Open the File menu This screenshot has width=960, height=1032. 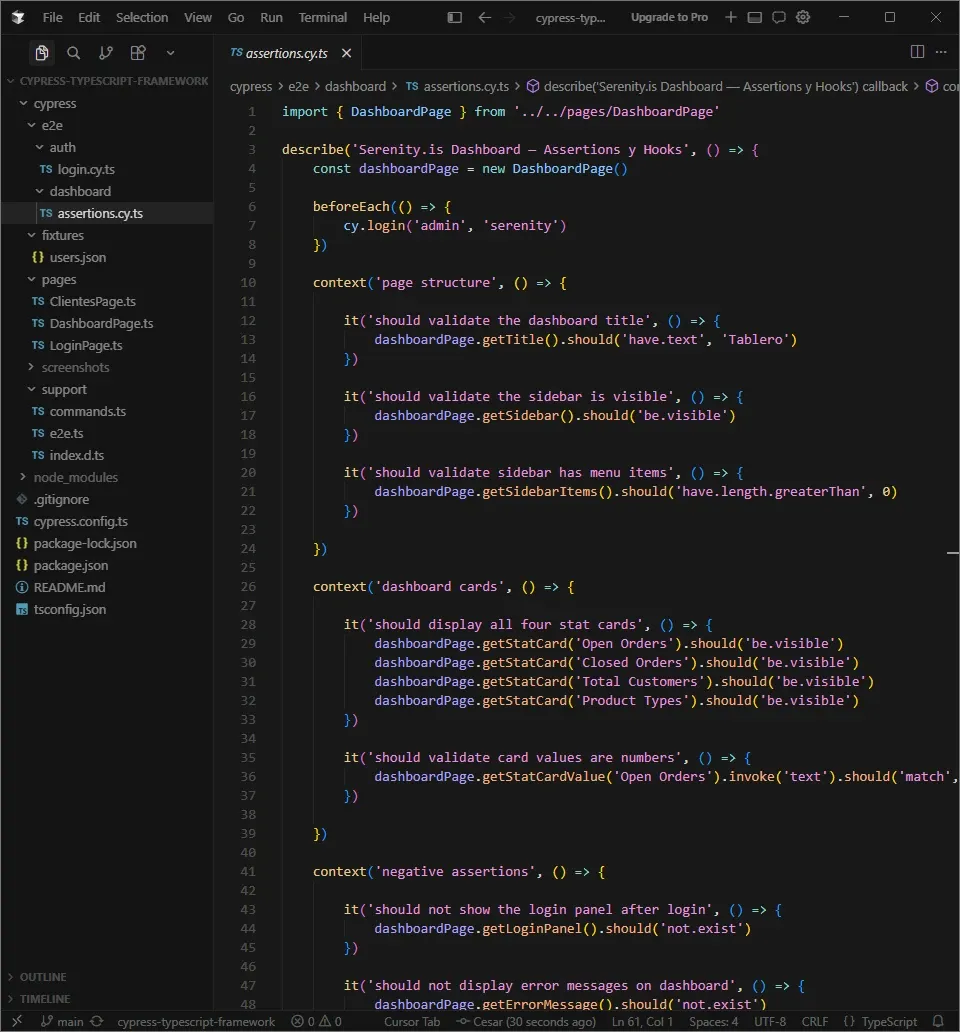tap(53, 17)
